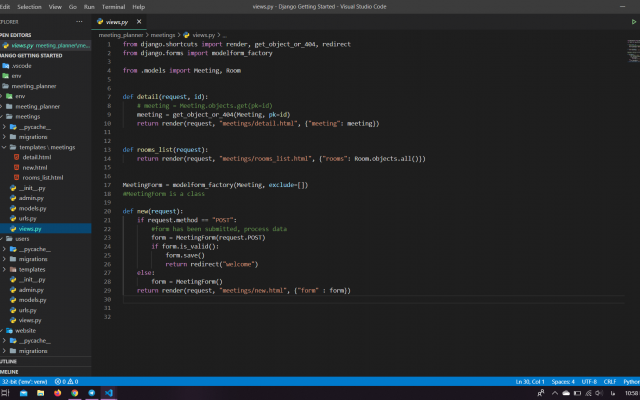Run Python file with the play icon

(634, 22)
